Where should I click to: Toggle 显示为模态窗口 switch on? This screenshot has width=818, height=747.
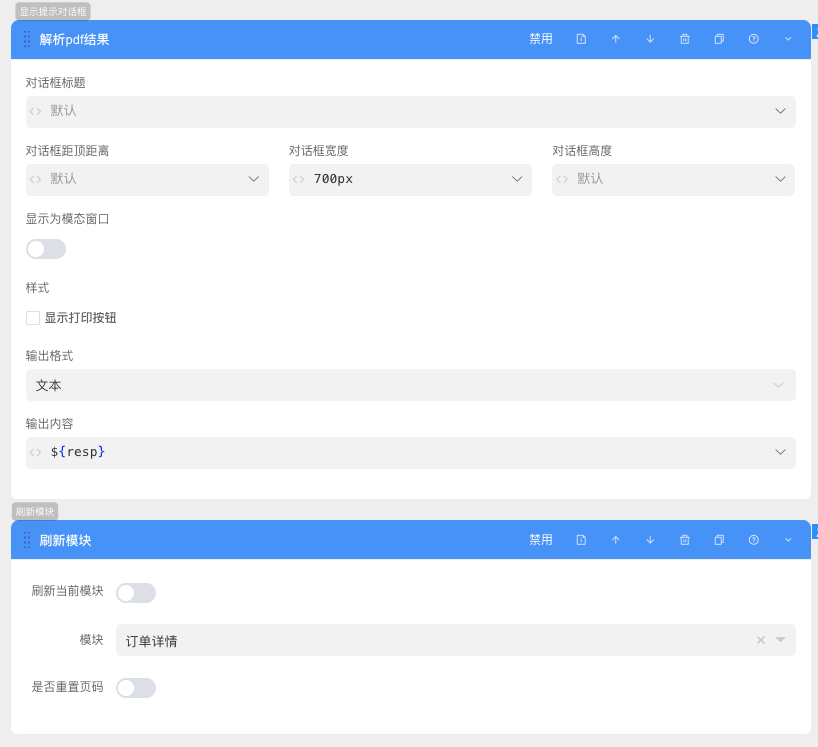45,248
